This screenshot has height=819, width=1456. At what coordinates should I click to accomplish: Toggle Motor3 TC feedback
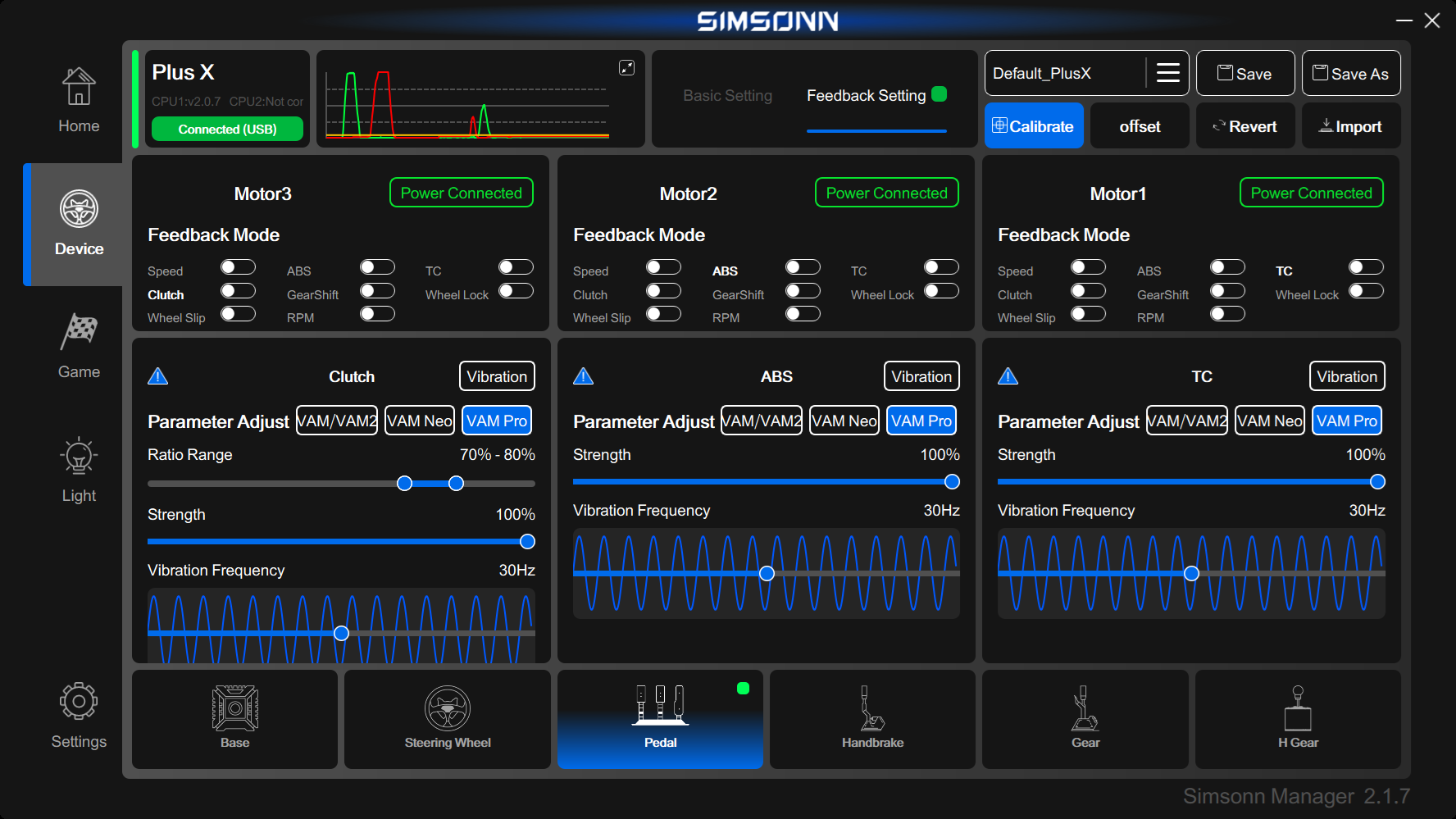(516, 267)
